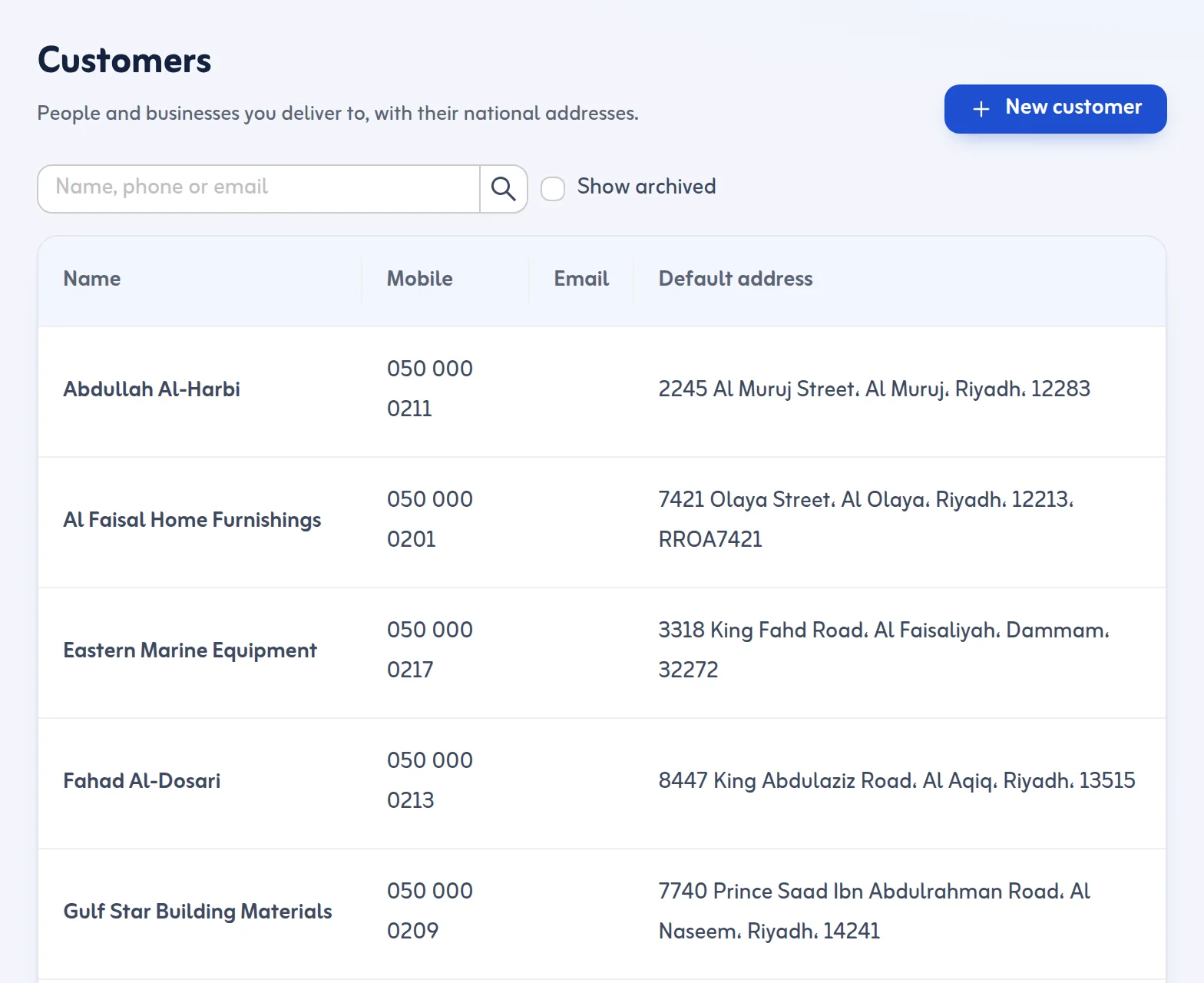1204x983 pixels.
Task: Open customer Al Faisal Home Furnishings
Action: click(x=193, y=520)
